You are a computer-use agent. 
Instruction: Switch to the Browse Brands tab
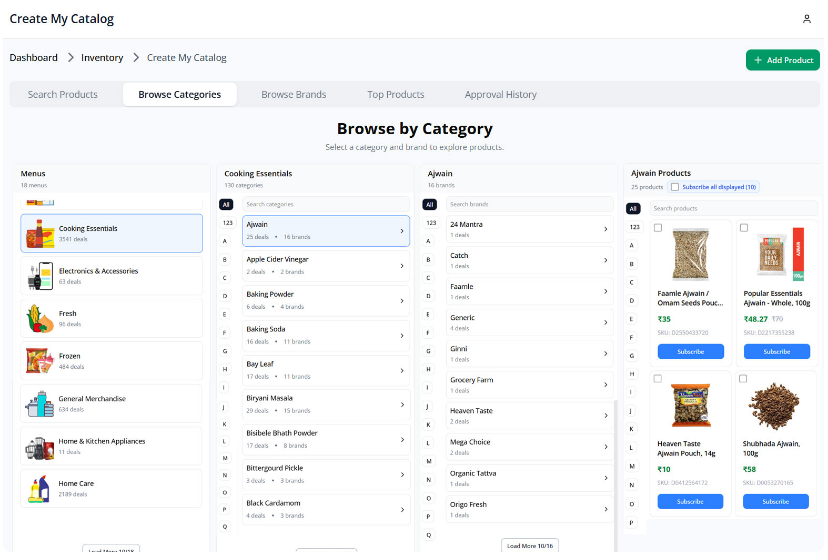293,95
